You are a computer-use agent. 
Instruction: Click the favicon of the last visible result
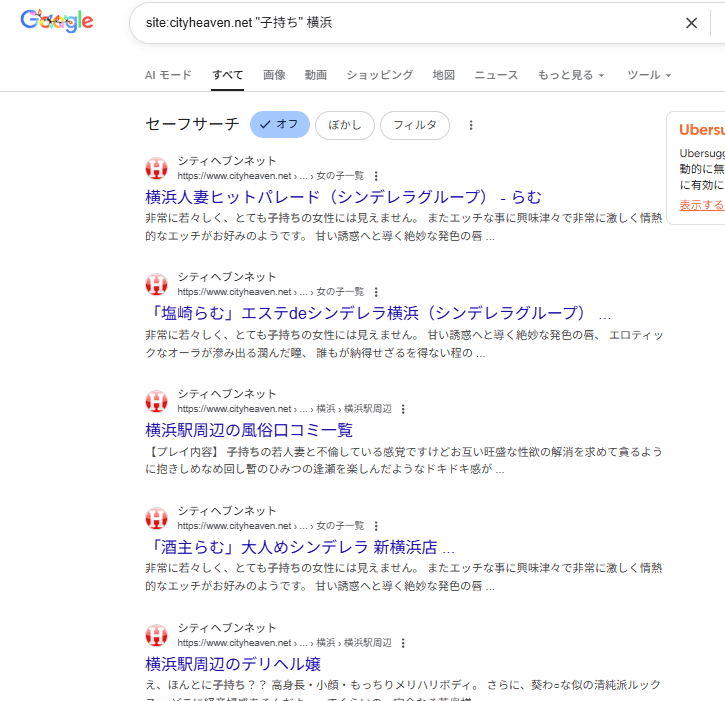click(157, 635)
